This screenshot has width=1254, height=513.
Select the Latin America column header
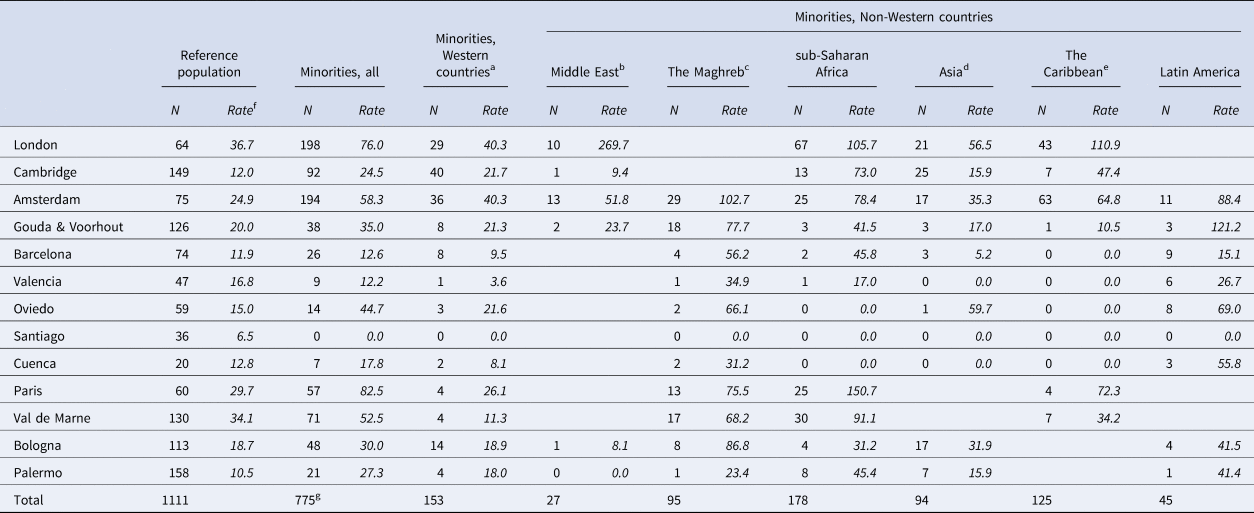[1200, 72]
